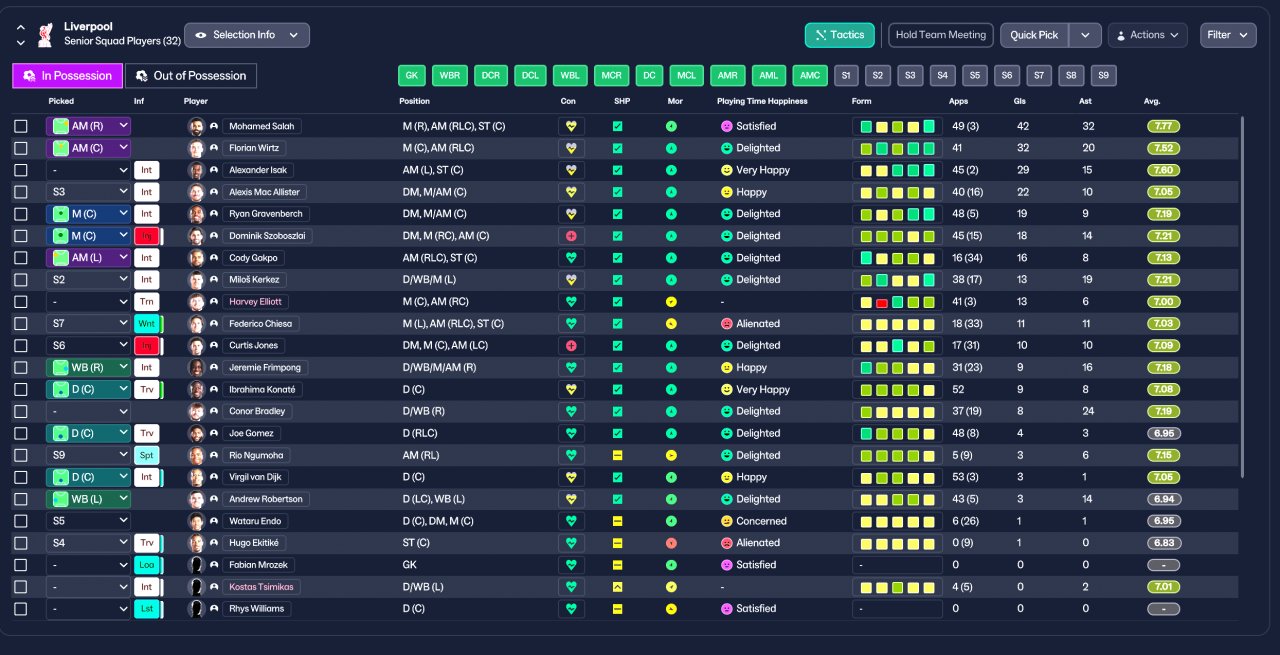1280x655 pixels.
Task: Select the AMC position chip
Action: 810,76
